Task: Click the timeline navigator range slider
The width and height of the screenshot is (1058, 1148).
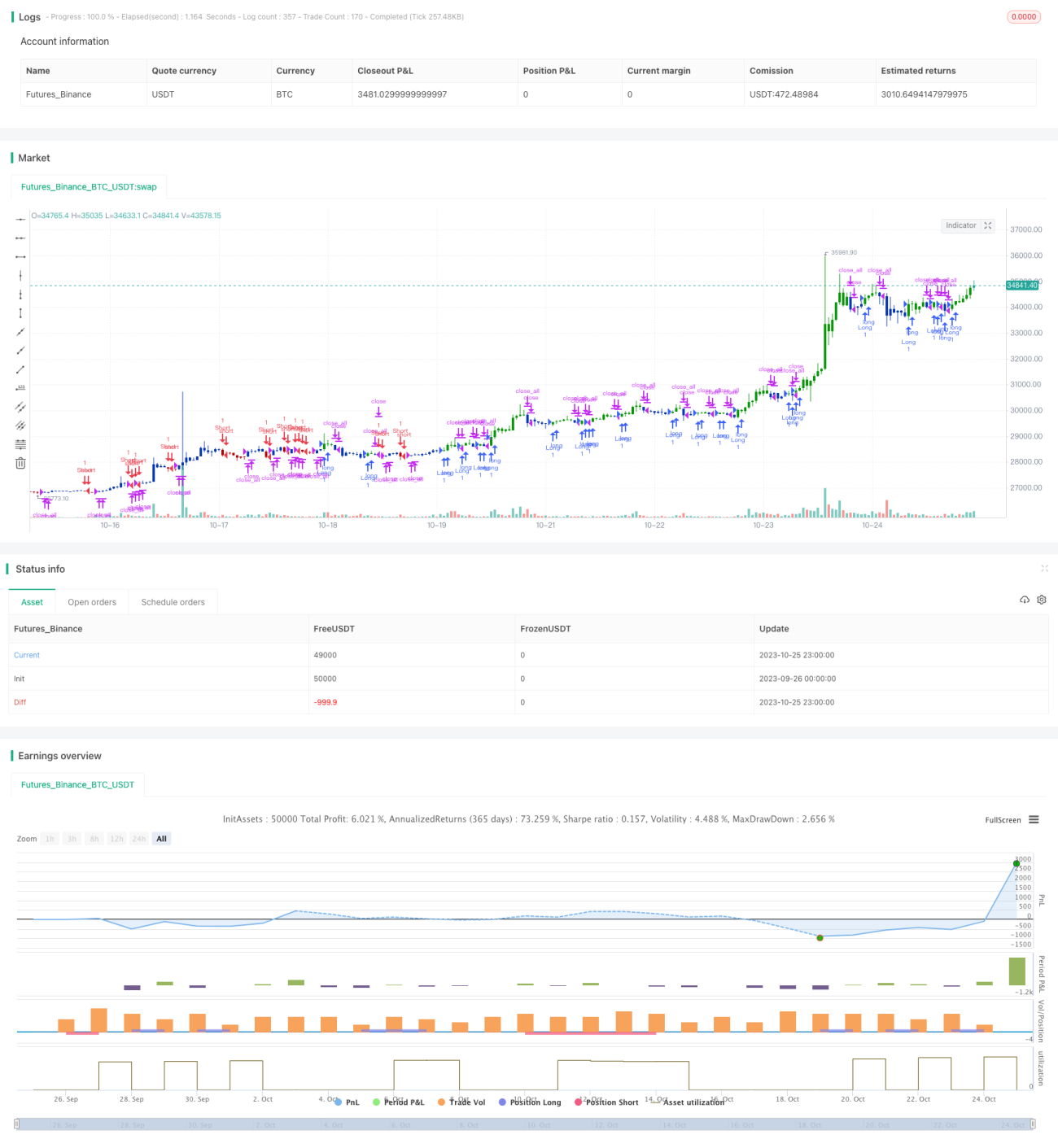Action: pos(525,1124)
